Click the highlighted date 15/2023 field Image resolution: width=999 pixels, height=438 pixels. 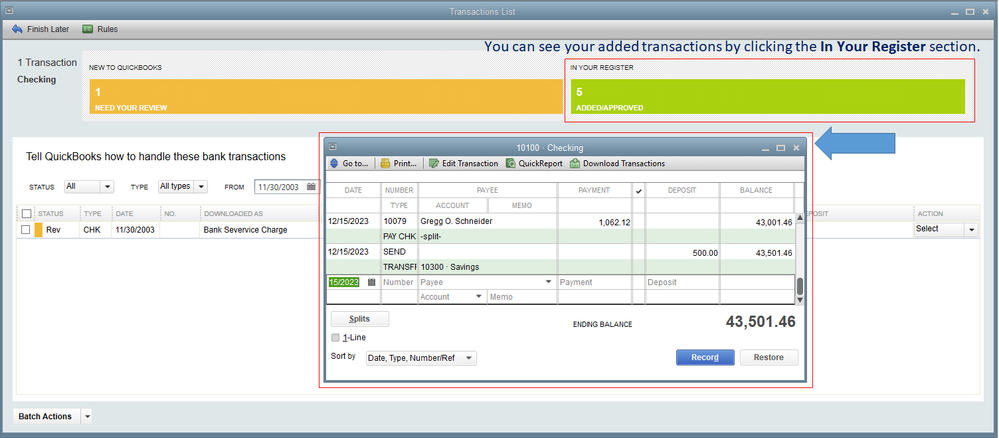coord(344,282)
